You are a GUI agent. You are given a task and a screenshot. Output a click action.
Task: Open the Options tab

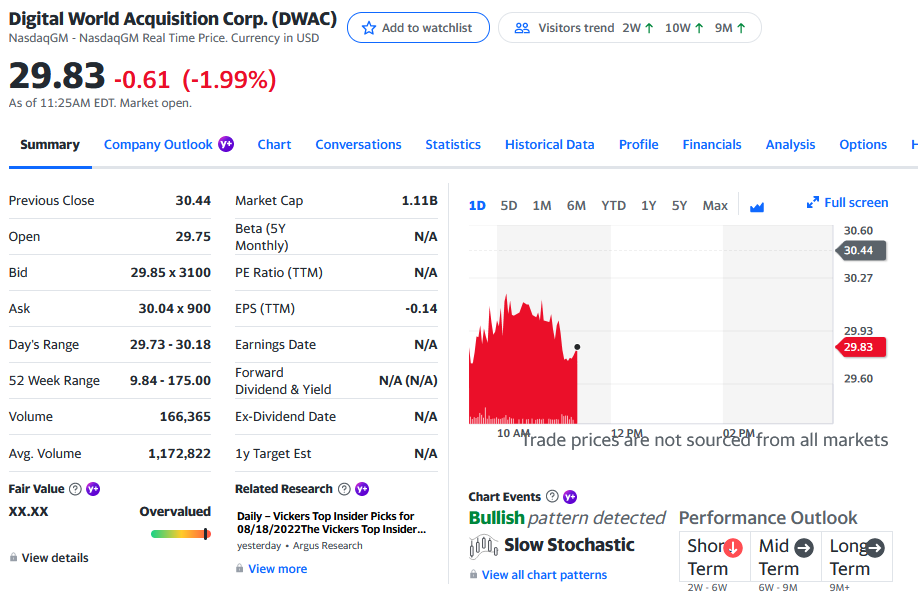coord(863,145)
